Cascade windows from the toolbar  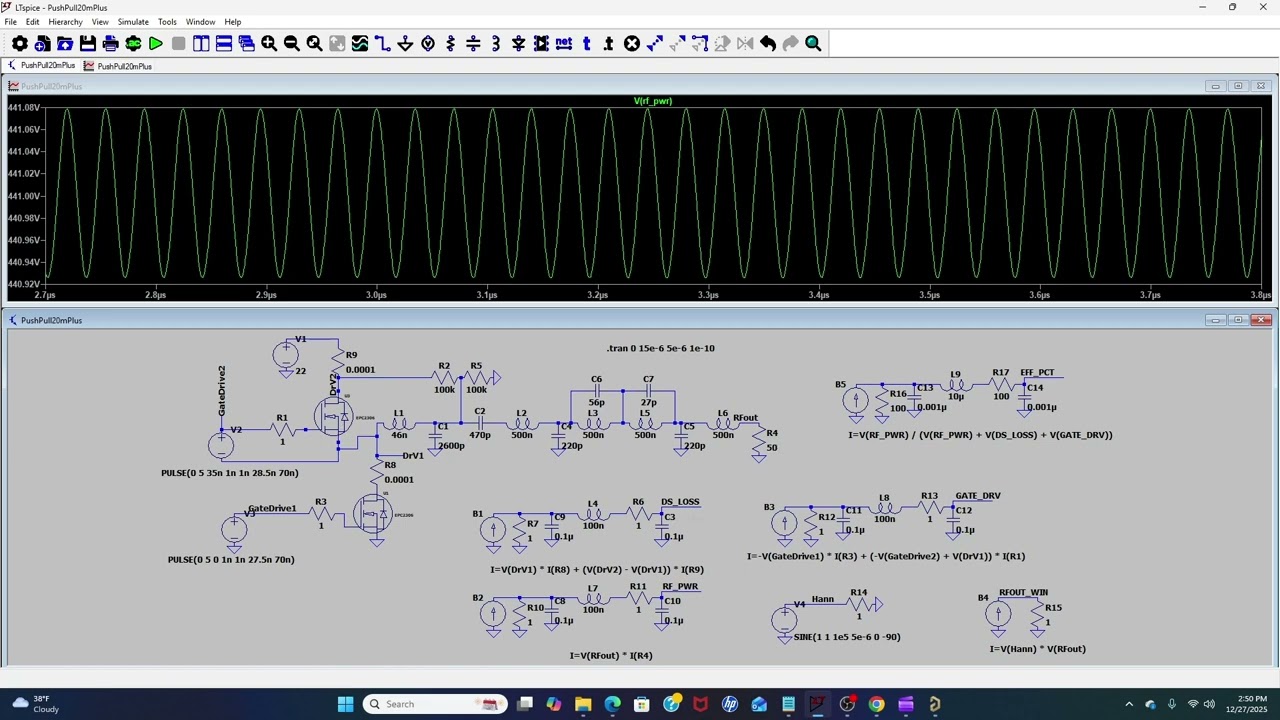coord(246,43)
